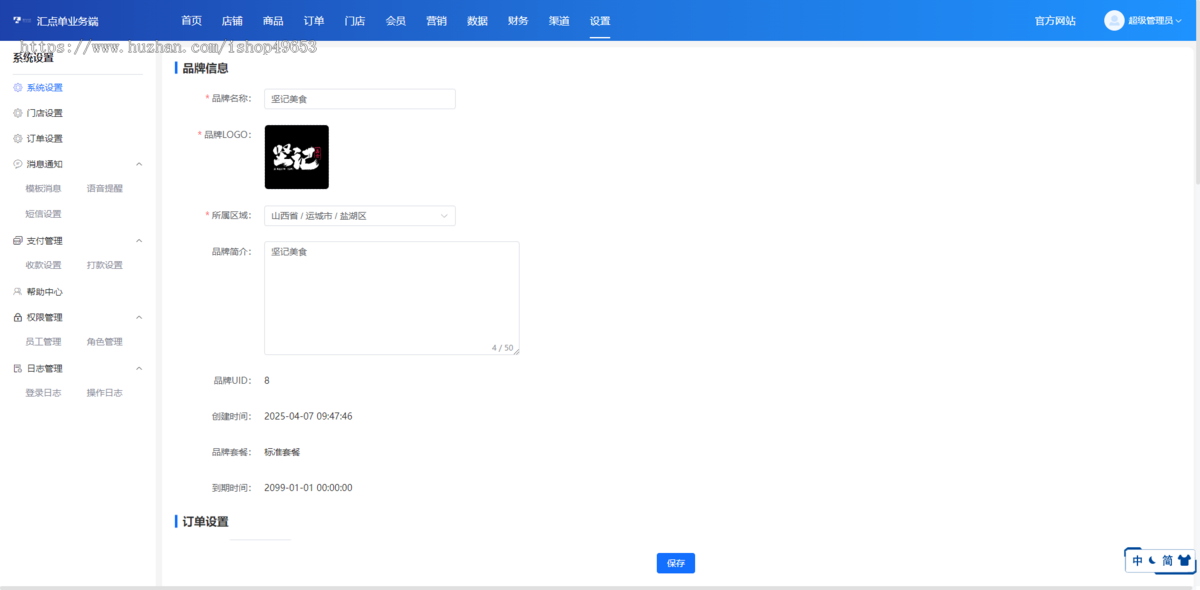Go to 员工管理 in the sidebar
This screenshot has width=1200, height=590.
(43, 342)
